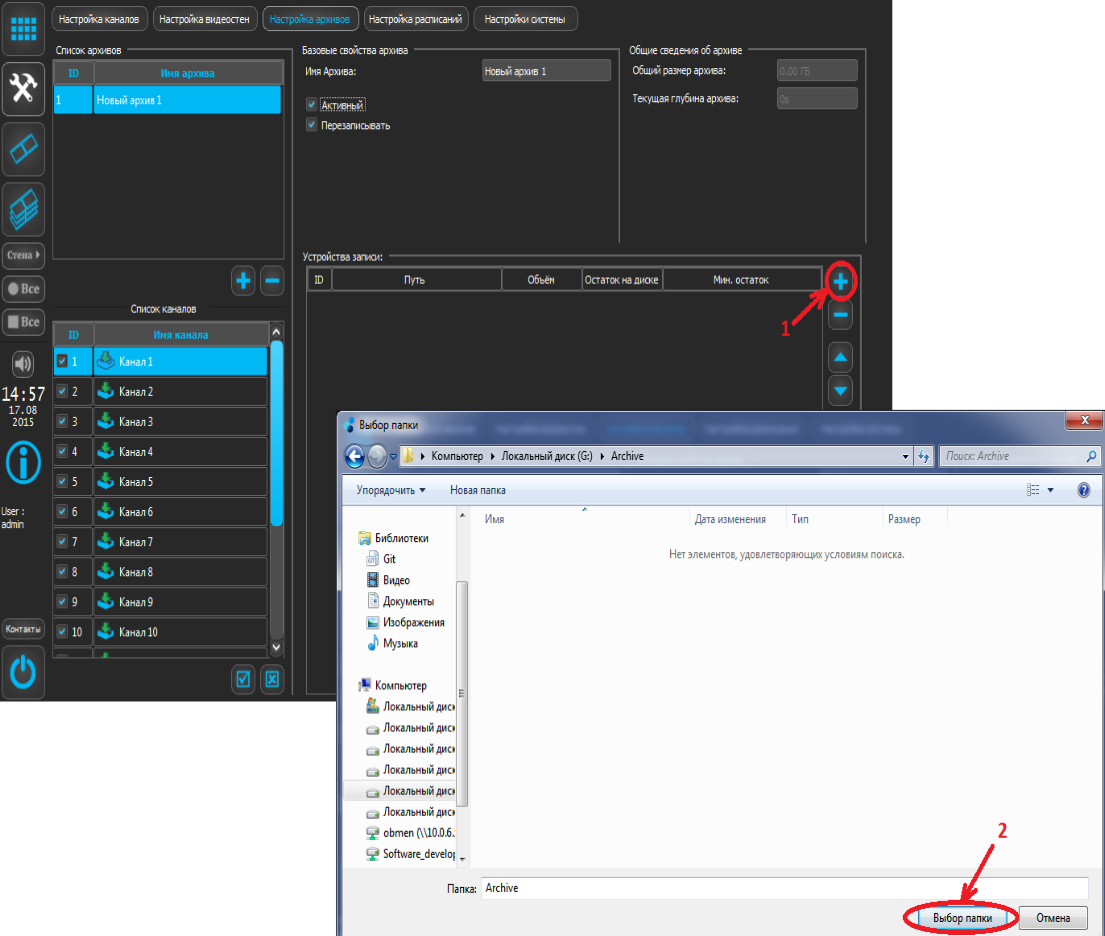Open the Упорядочить dropdown menu
The height and width of the screenshot is (936, 1105).
tap(391, 490)
